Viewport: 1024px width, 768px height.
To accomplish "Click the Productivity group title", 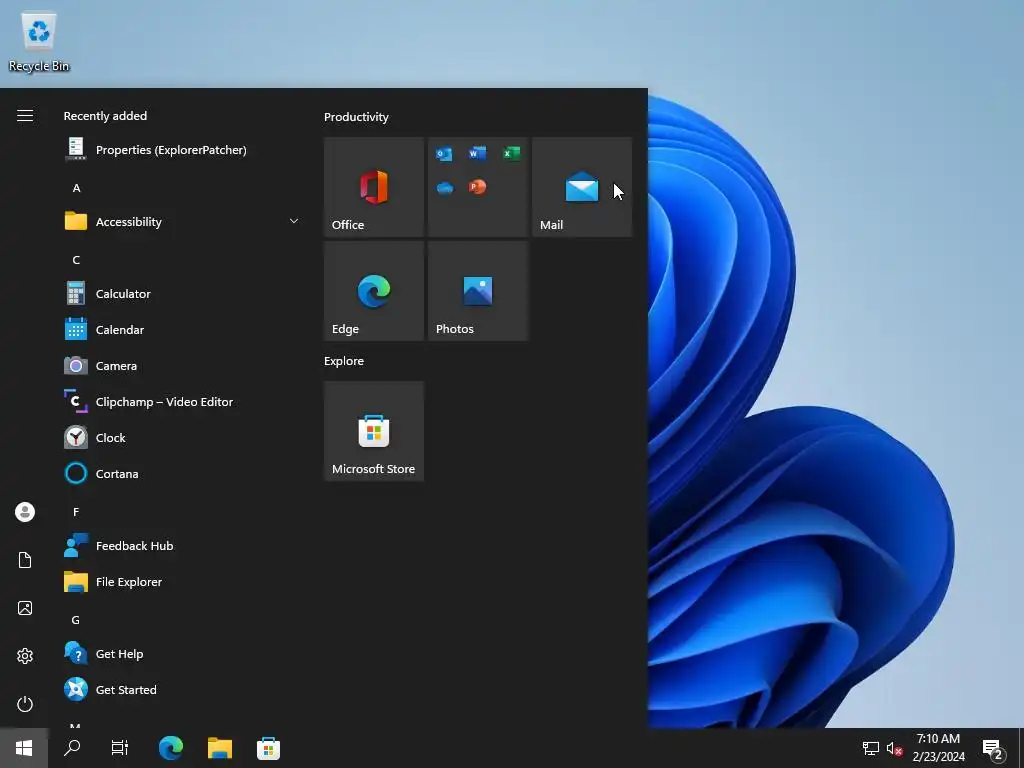I will click(x=356, y=117).
